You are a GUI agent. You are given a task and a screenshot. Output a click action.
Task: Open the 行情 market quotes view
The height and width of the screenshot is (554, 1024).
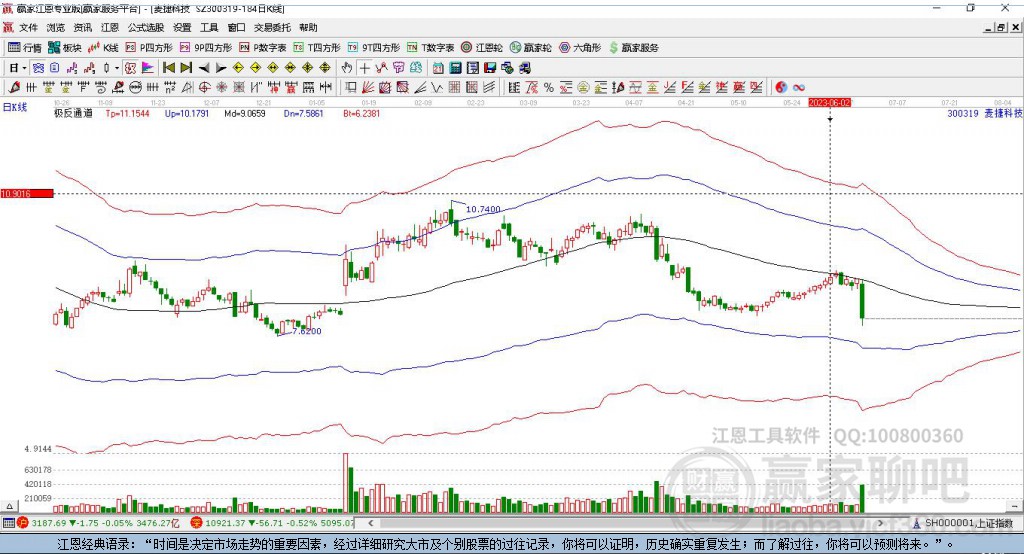point(24,48)
